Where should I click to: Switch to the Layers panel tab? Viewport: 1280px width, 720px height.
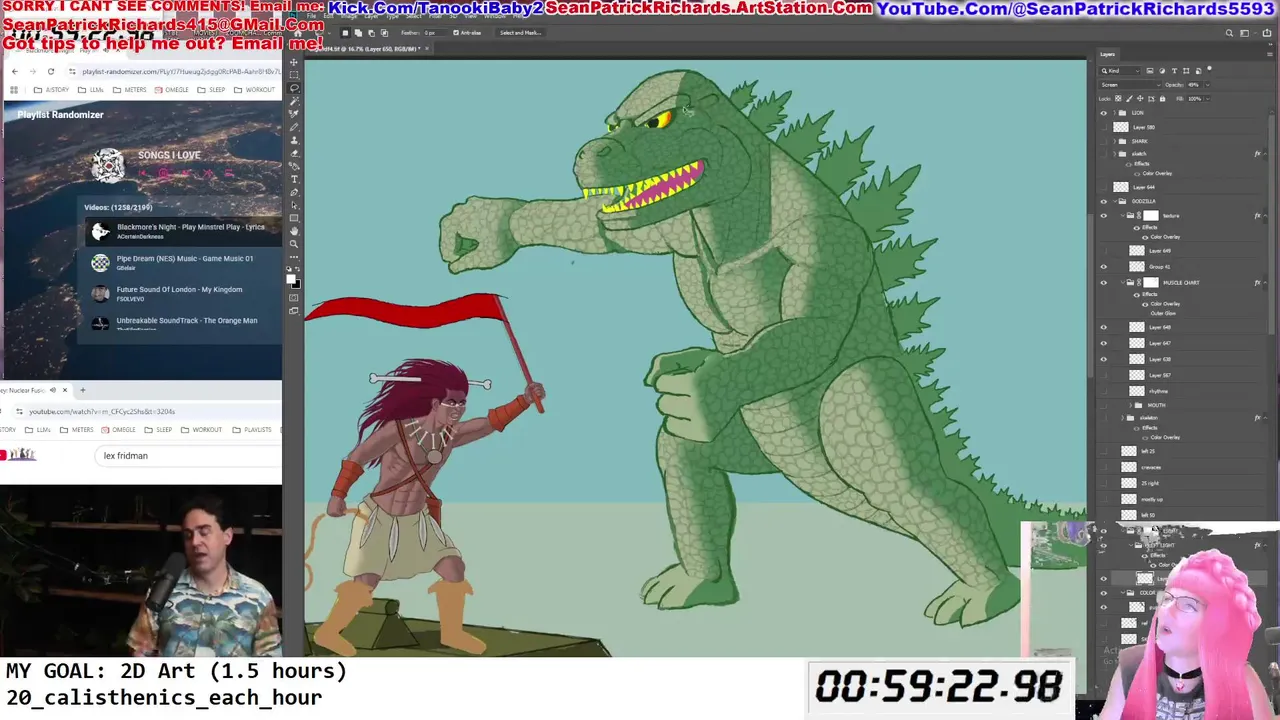[x=1108, y=54]
